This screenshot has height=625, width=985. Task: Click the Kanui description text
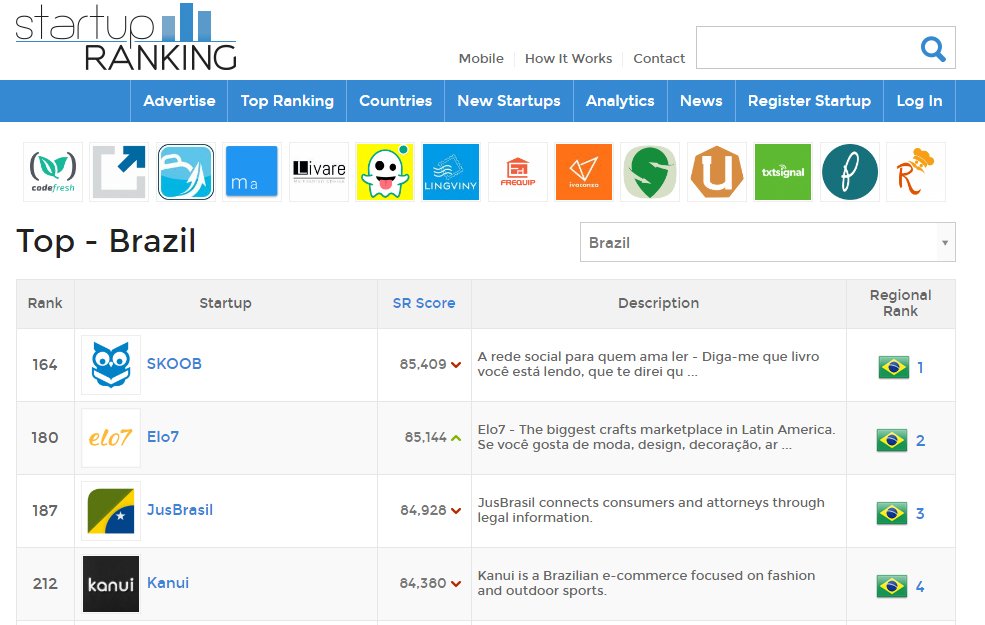pyautogui.click(x=646, y=583)
